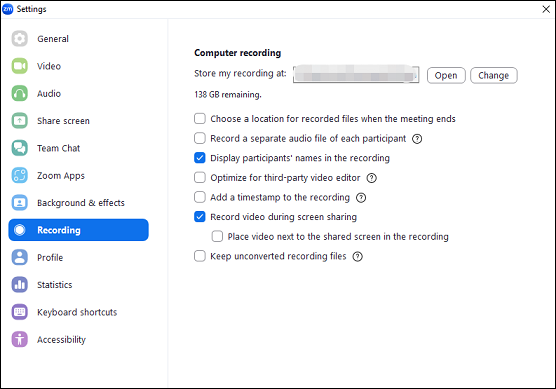Switch to Accessibility settings
The image size is (556, 389).
point(78,339)
